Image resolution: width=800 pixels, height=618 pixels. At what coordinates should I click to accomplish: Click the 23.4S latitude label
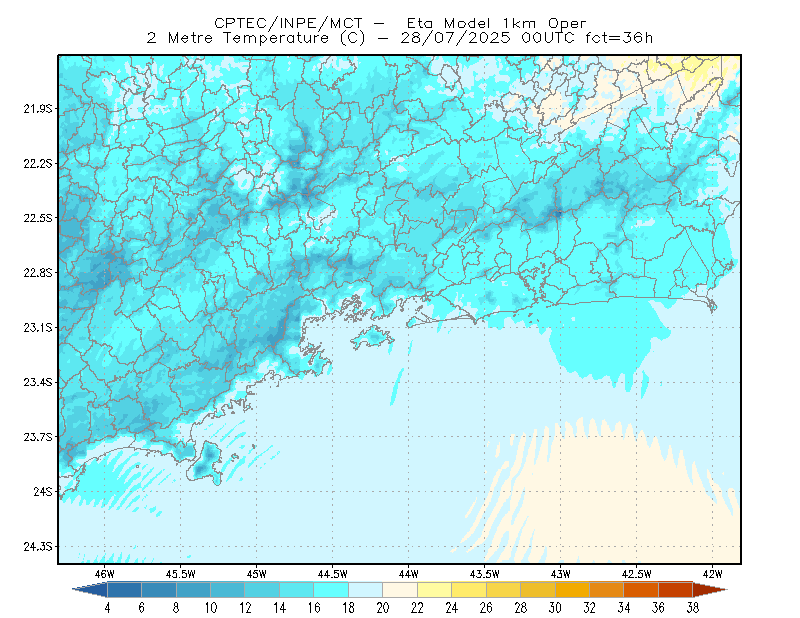38,382
